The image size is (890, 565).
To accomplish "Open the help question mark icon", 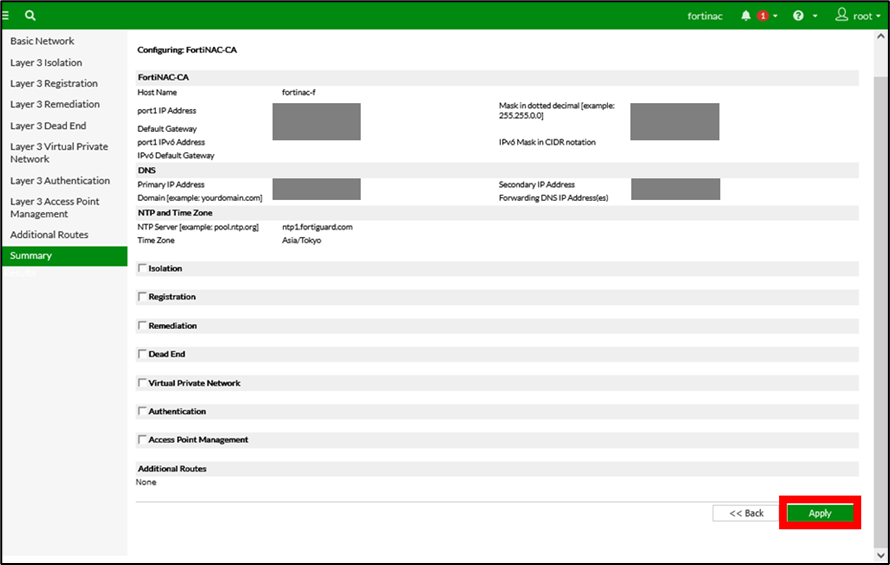I will coord(798,16).
